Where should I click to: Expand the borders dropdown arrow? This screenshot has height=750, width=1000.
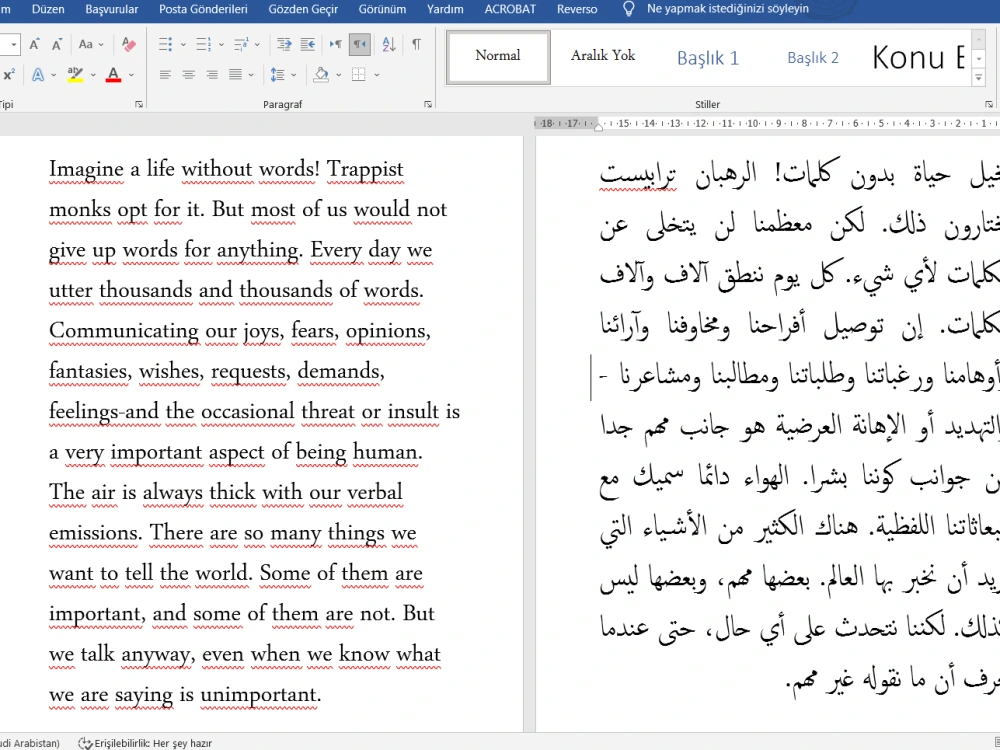(376, 75)
